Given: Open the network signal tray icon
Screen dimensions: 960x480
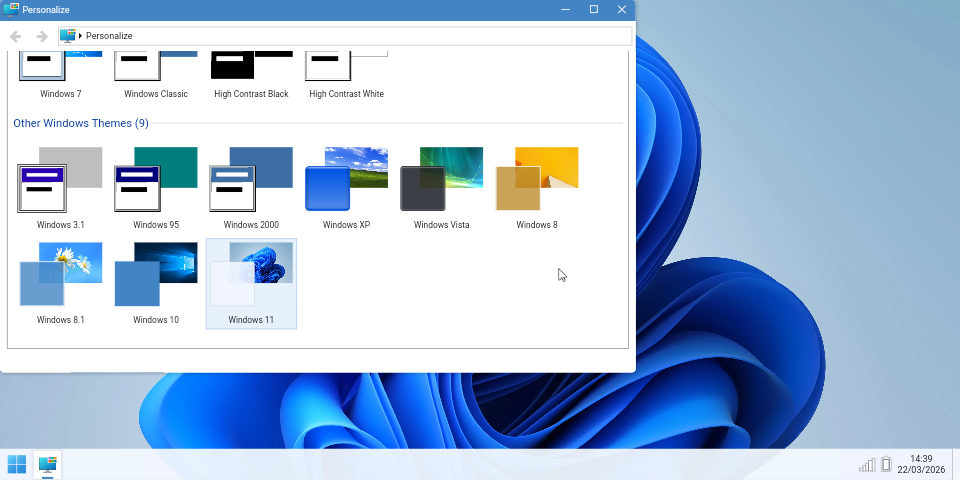Looking at the screenshot, I should [x=867, y=465].
